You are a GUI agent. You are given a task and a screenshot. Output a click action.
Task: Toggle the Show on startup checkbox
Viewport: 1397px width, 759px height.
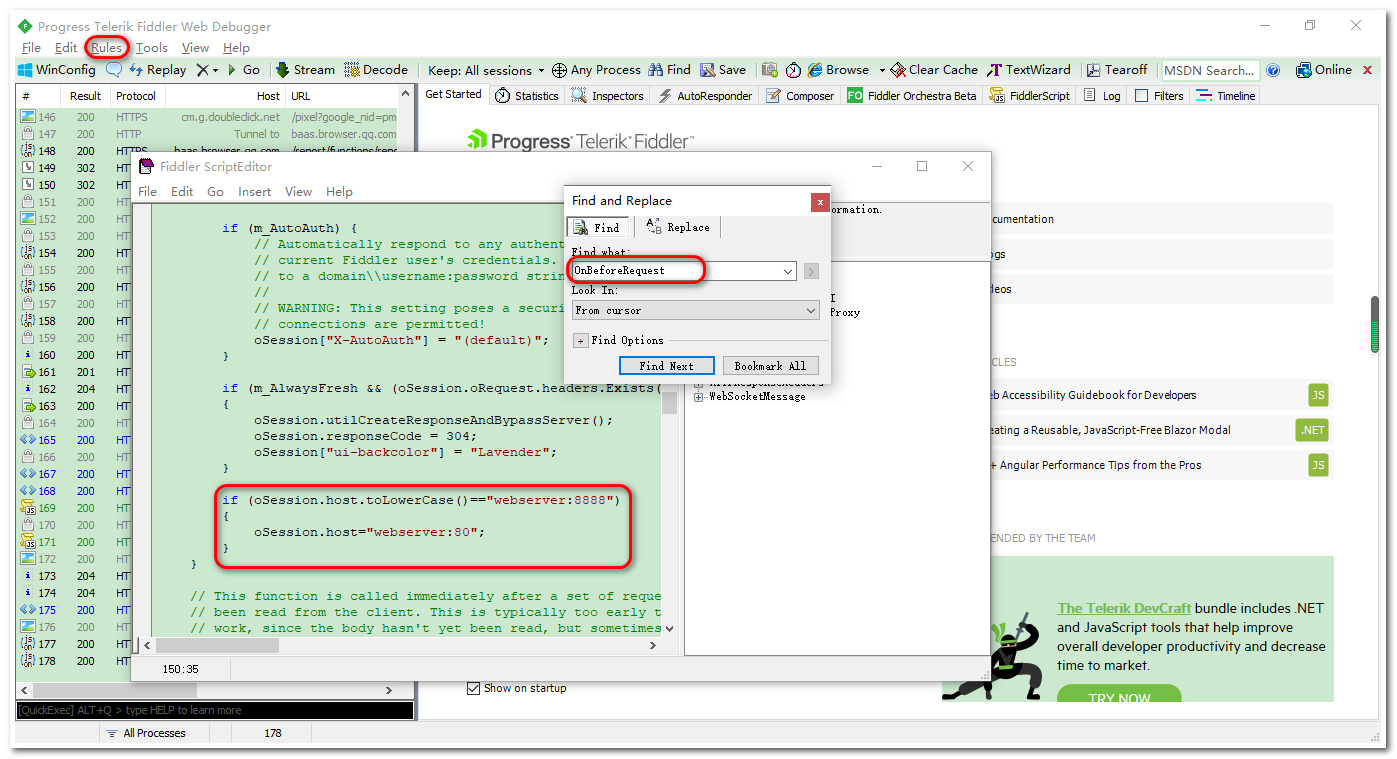click(x=474, y=688)
